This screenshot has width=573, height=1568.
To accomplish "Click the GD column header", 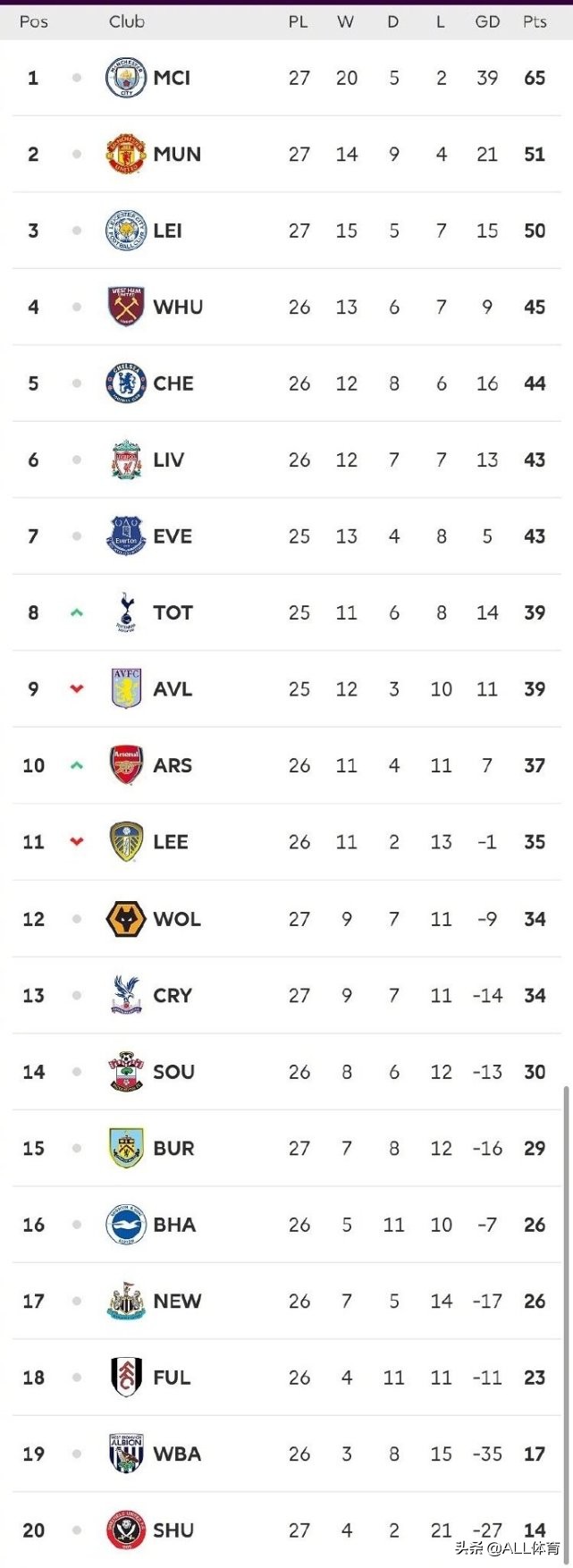I will [487, 21].
